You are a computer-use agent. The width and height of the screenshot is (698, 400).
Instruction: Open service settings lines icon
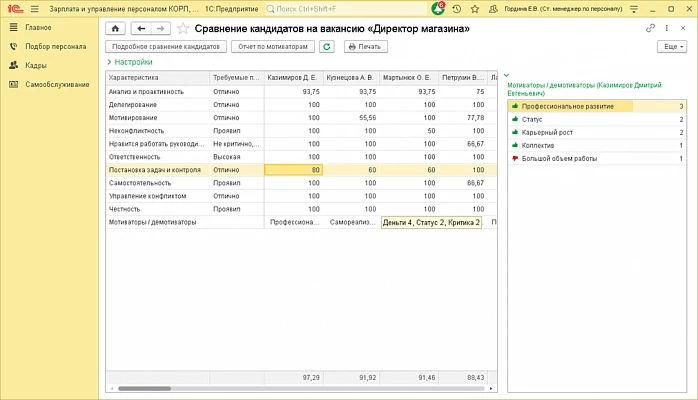[x=634, y=9]
